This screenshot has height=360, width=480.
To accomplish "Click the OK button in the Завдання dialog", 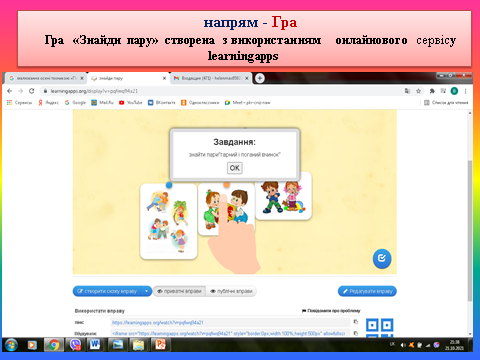I will (235, 168).
